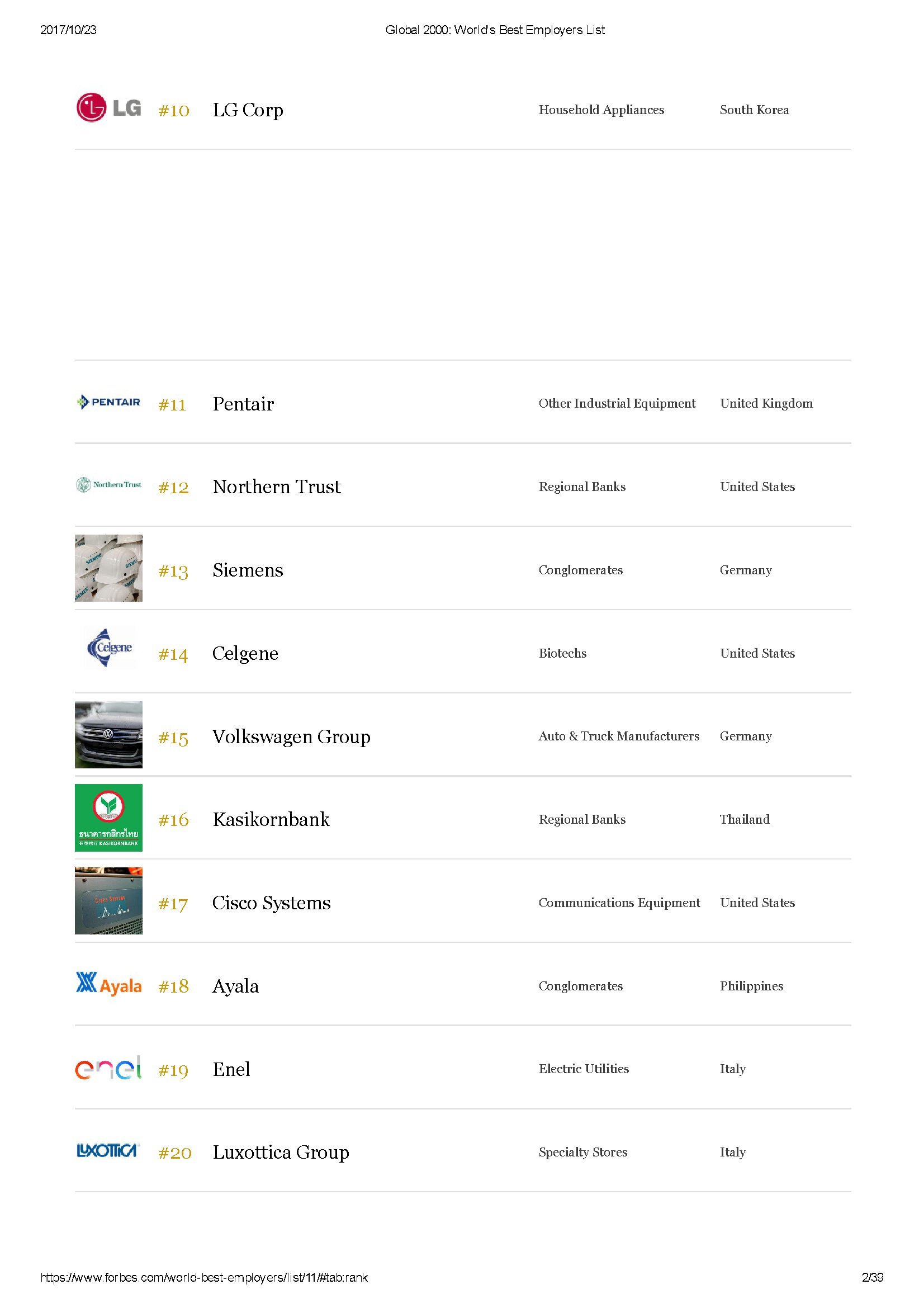The width and height of the screenshot is (924, 1308).
Task: Open the Cisco Systems equipment thumbnail
Action: (x=109, y=901)
